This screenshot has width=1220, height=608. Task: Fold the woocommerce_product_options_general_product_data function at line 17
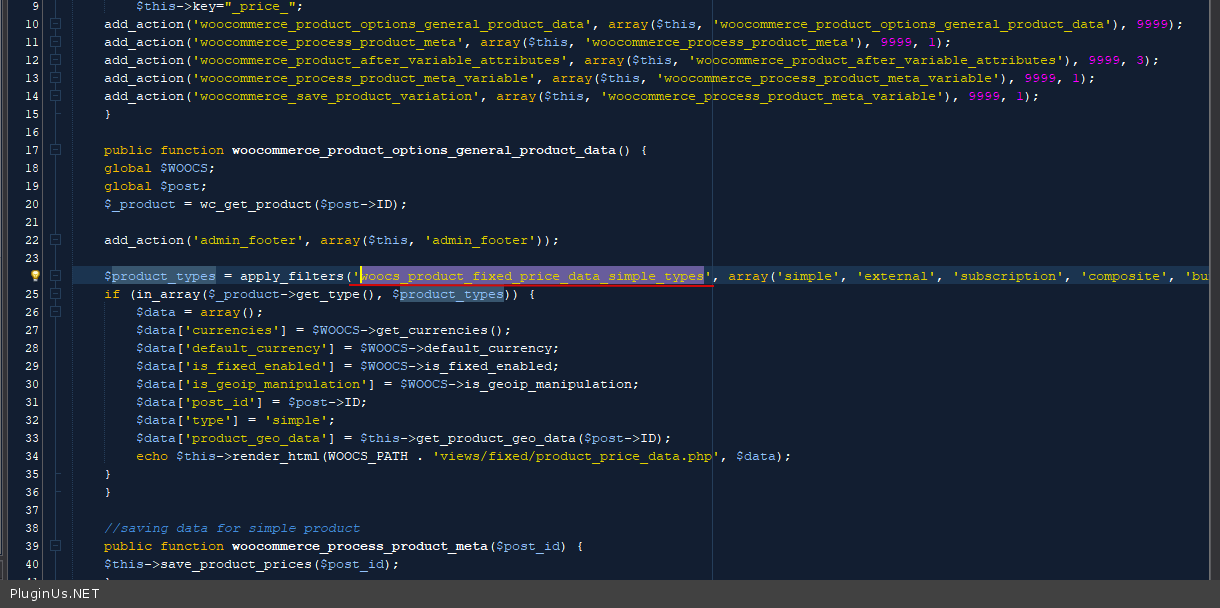point(55,150)
